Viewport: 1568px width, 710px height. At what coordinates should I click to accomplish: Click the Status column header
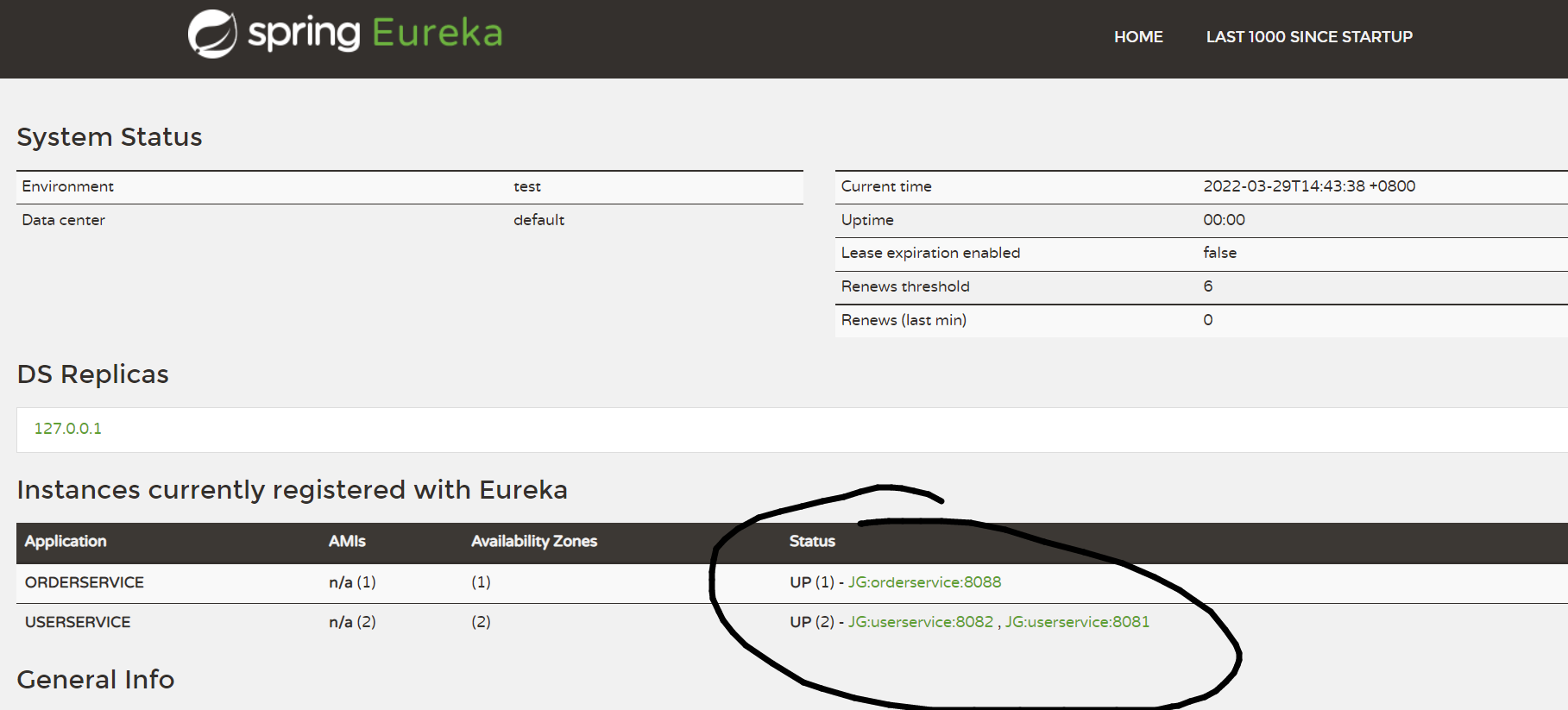pyautogui.click(x=812, y=541)
